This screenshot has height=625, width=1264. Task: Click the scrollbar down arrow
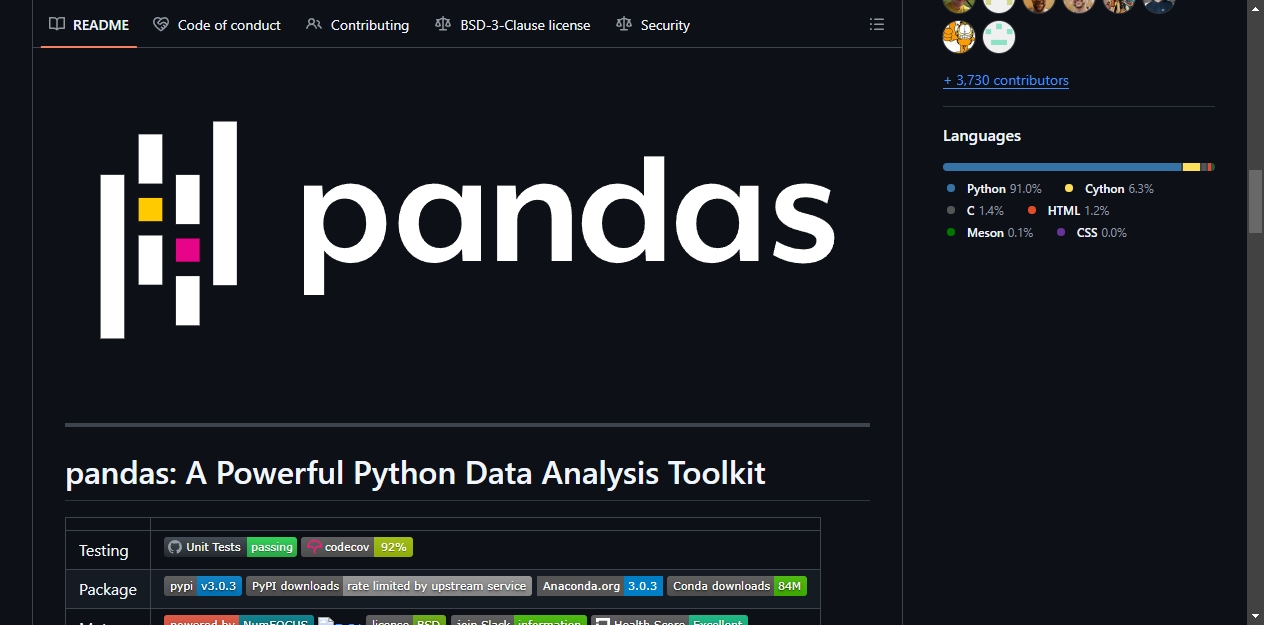pos(1255,615)
